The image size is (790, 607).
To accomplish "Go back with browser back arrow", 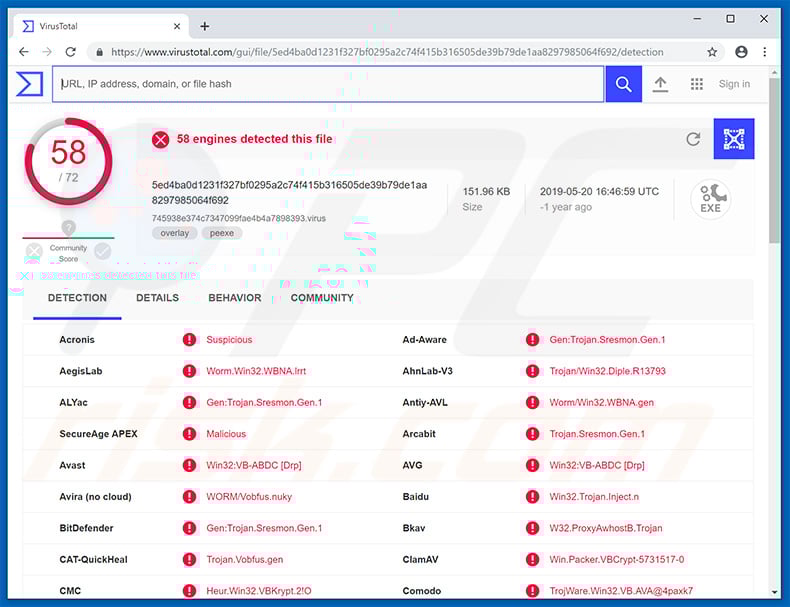I will tap(24, 52).
